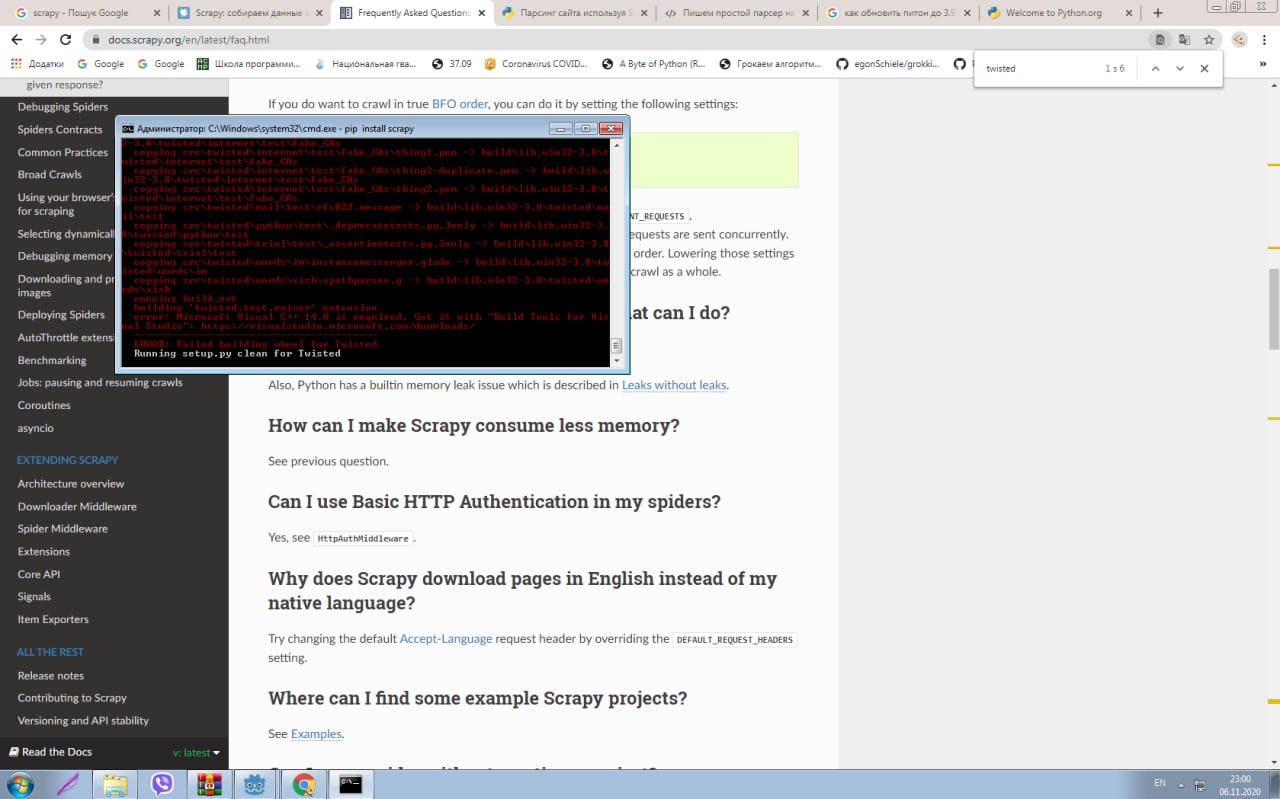
Task: Open the Accept-Language link
Action: (446, 638)
